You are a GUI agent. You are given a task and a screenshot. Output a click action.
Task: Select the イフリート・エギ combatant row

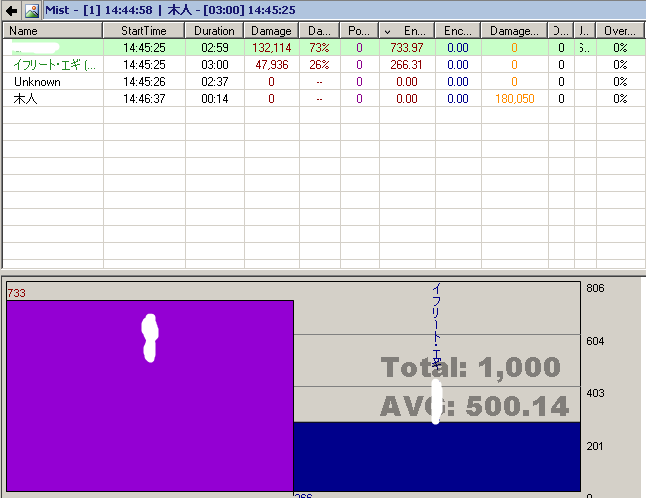pyautogui.click(x=324, y=65)
